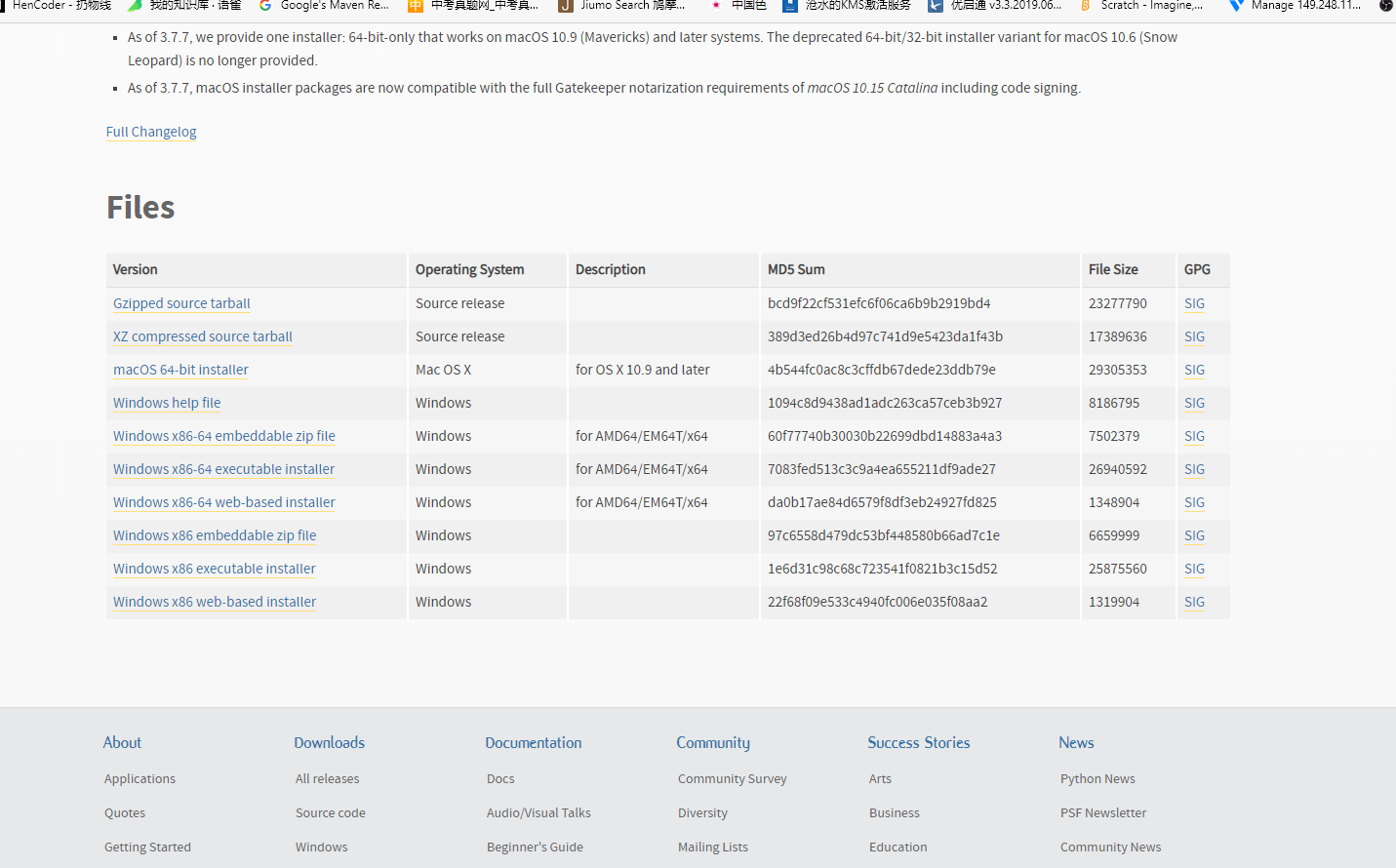The height and width of the screenshot is (868, 1396).
Task: Download Windows x86-64 executable installer
Action: pos(223,469)
